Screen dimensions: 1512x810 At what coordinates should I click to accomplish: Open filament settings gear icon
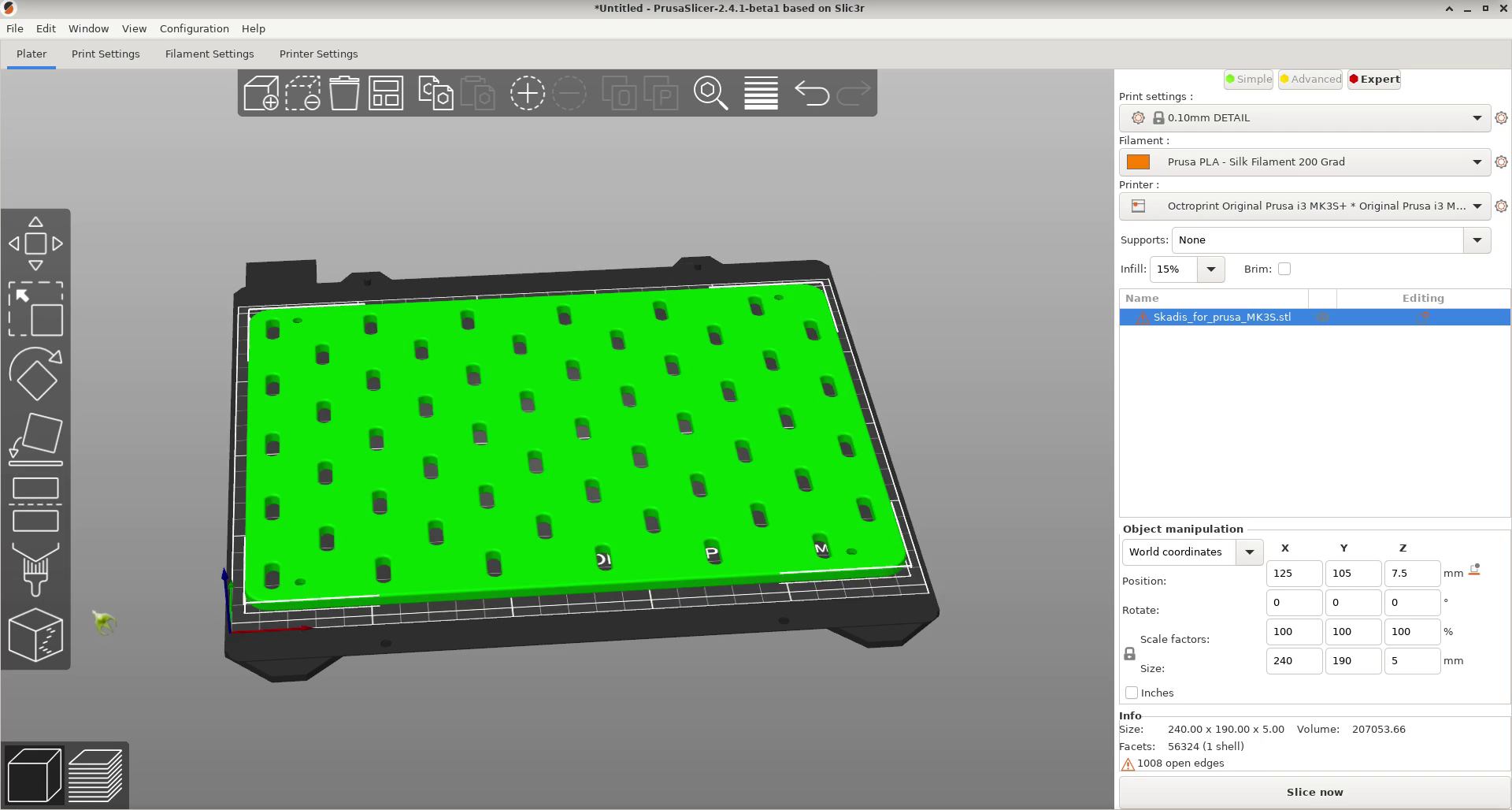click(x=1501, y=162)
